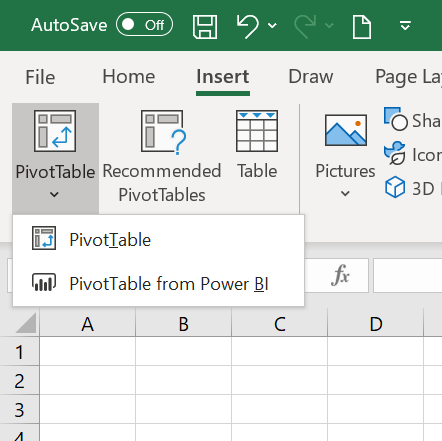Click the Pictures ribbon icon
Screen dimensions: 442x441
[346, 130]
